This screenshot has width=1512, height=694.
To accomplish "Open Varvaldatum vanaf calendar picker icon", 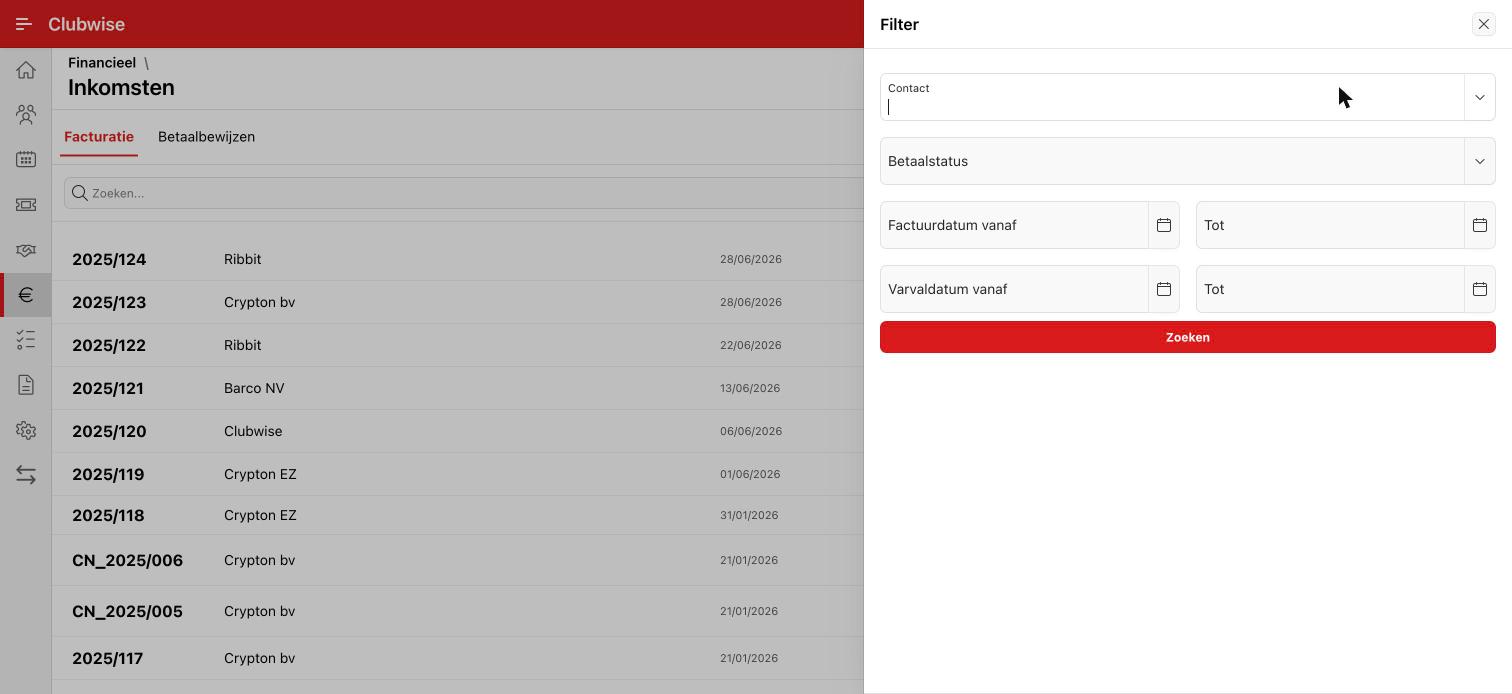I will coord(1164,289).
